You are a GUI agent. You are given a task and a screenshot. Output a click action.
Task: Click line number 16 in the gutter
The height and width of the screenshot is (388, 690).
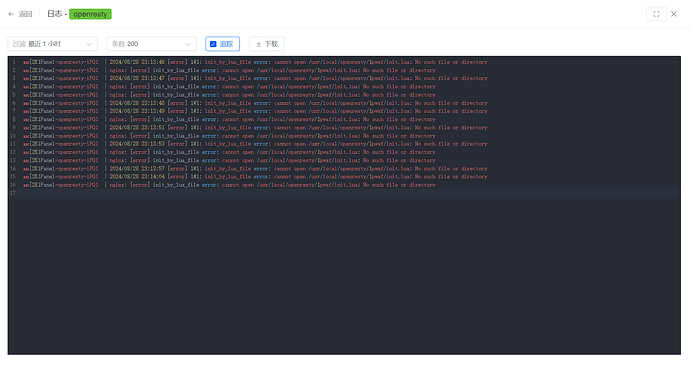13,185
